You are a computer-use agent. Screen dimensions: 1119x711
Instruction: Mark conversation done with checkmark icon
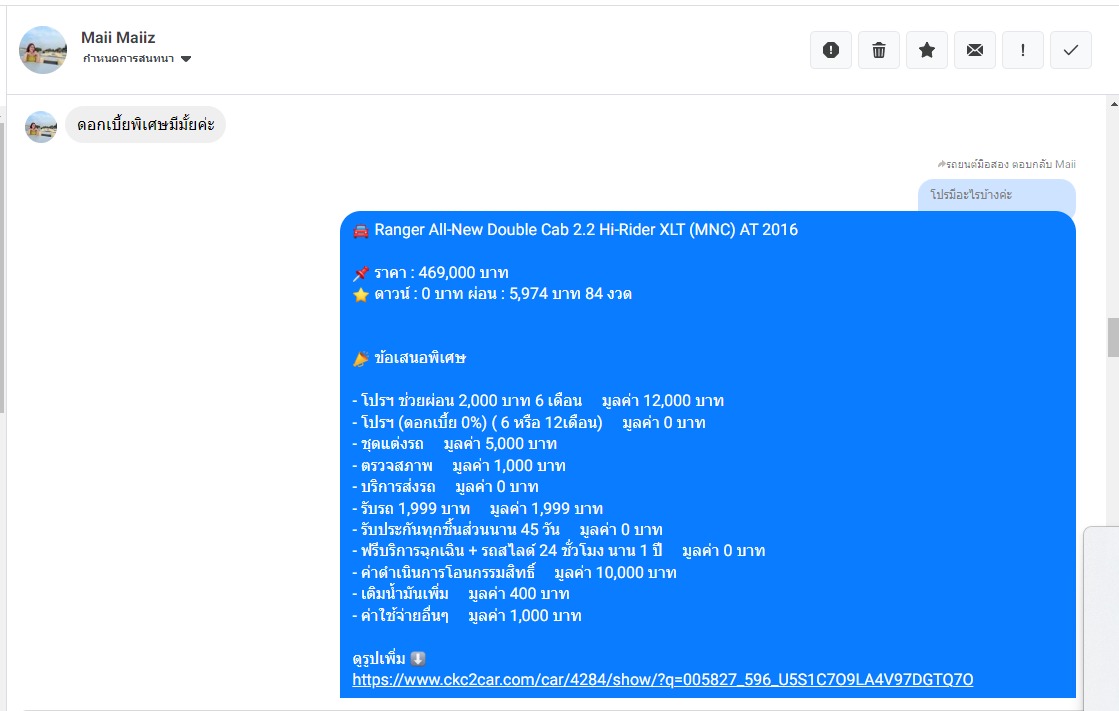[x=1070, y=50]
